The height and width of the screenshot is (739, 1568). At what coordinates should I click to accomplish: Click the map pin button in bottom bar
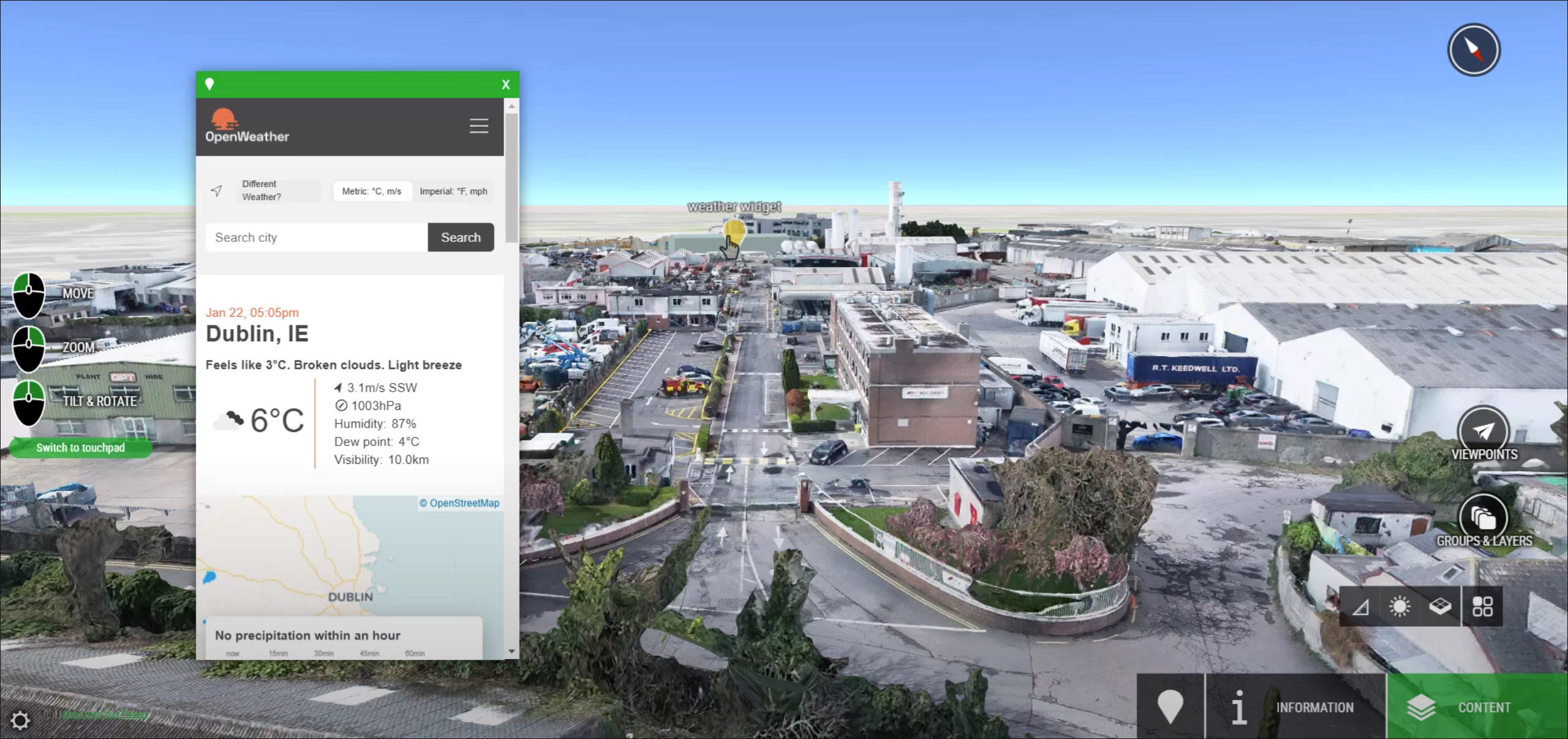1170,707
